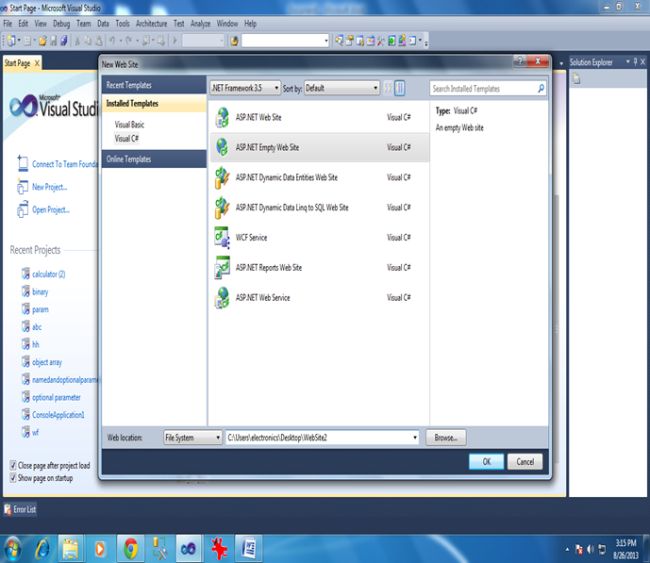Click the Find in Files toolbar icon
Image resolution: width=650 pixels, height=563 pixels.
click(x=234, y=41)
